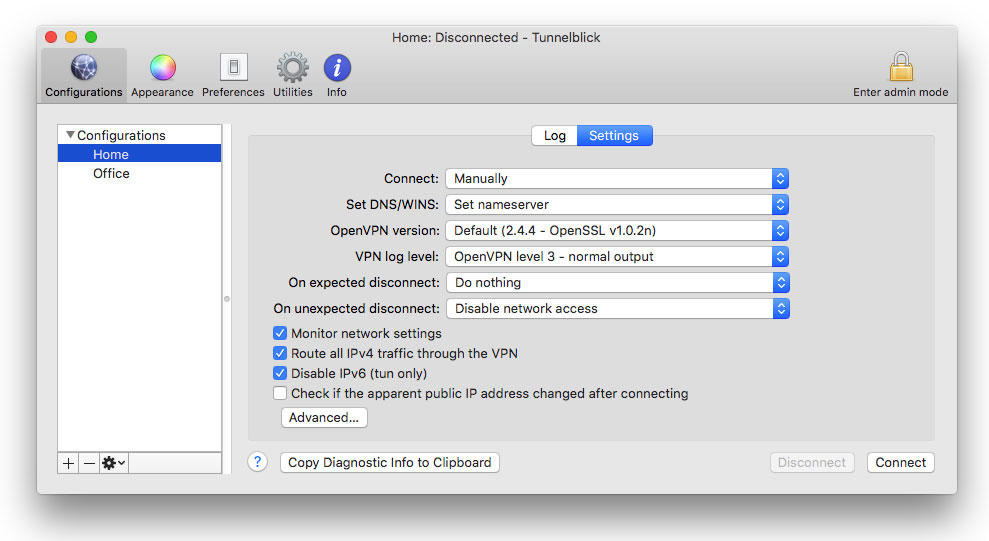Expand the OpenVPN version dropdown
Image resolution: width=989 pixels, height=541 pixels.
point(617,230)
